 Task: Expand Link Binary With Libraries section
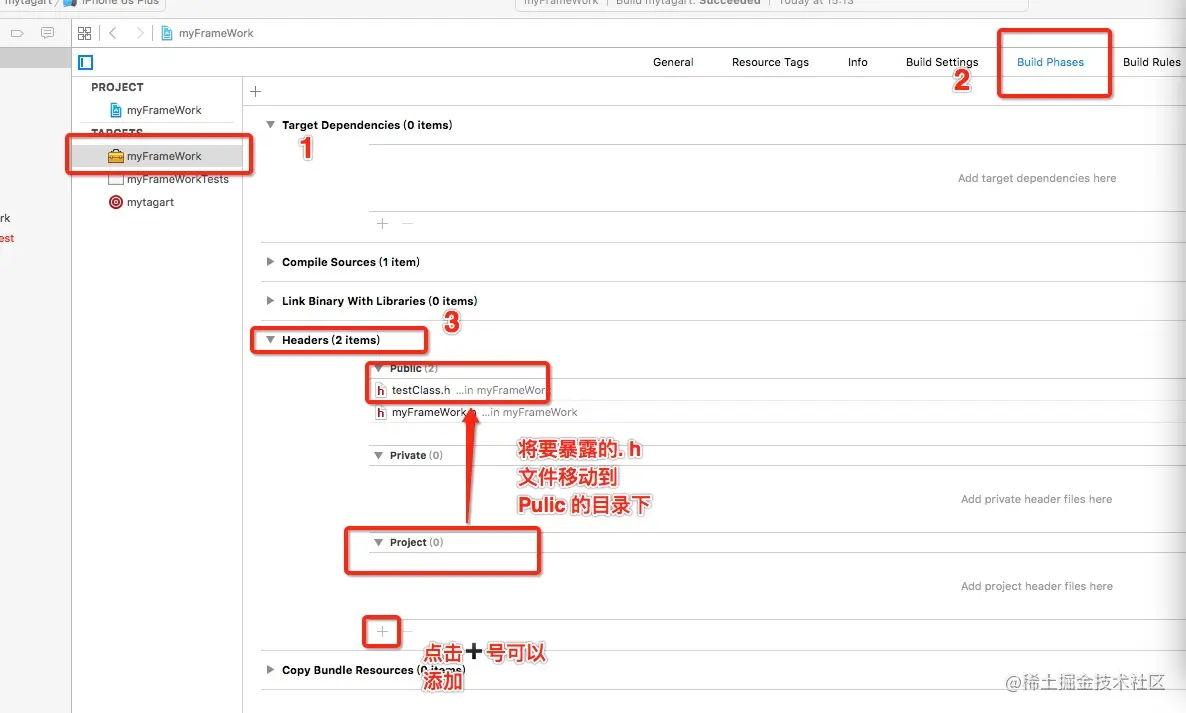click(x=270, y=301)
